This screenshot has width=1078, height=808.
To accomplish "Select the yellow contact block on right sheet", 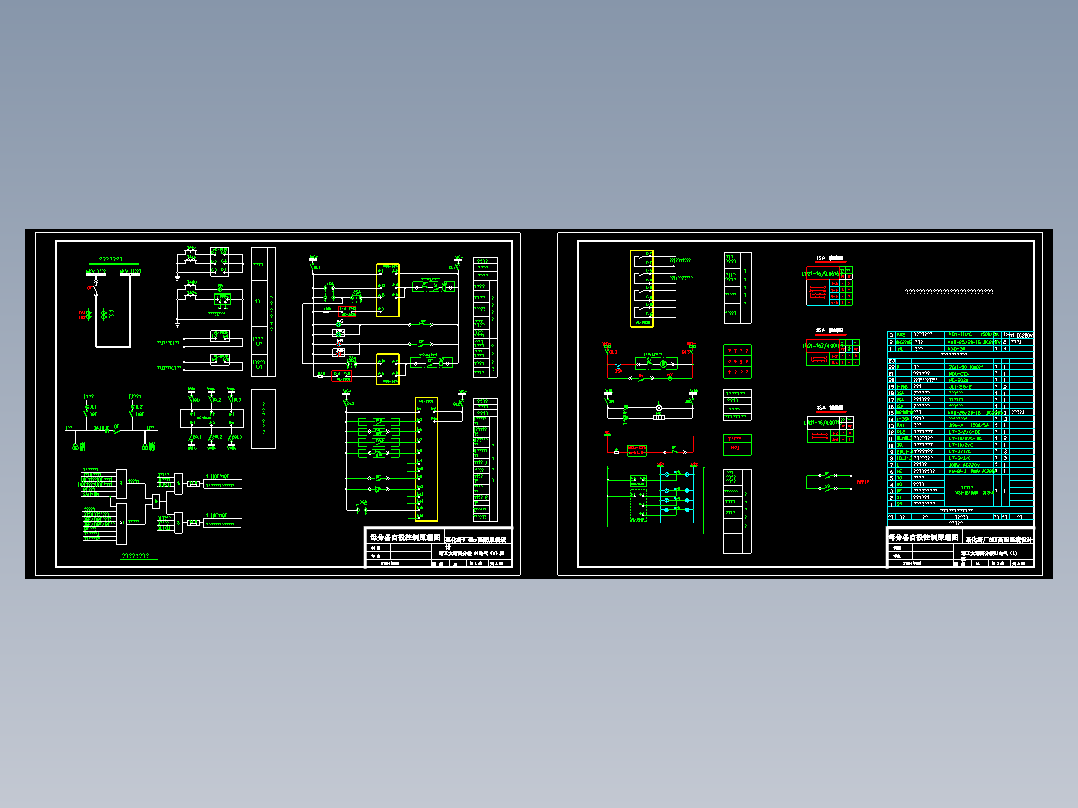I will (x=642, y=289).
